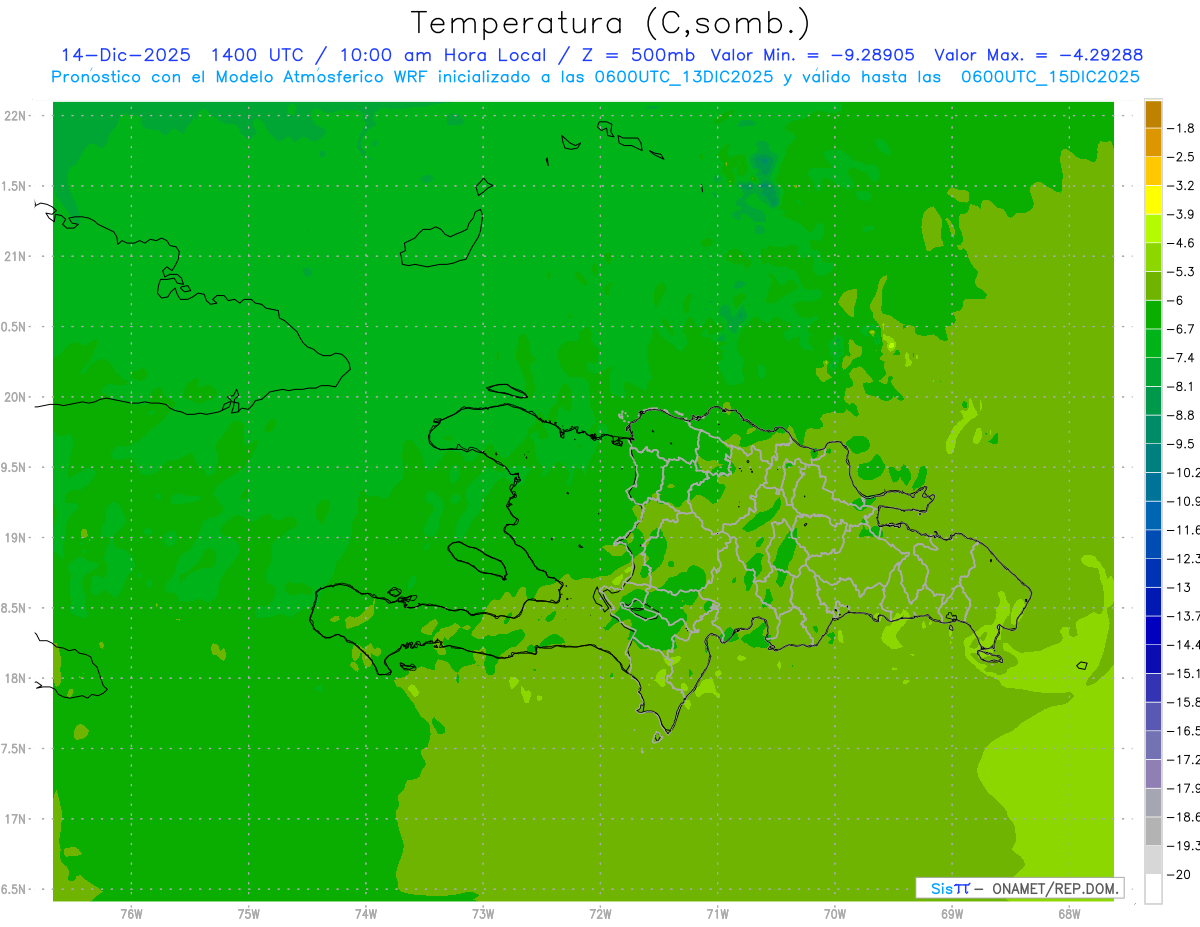Click the longitude label "73W"
Screen dimensions: 1200x927
(483, 913)
